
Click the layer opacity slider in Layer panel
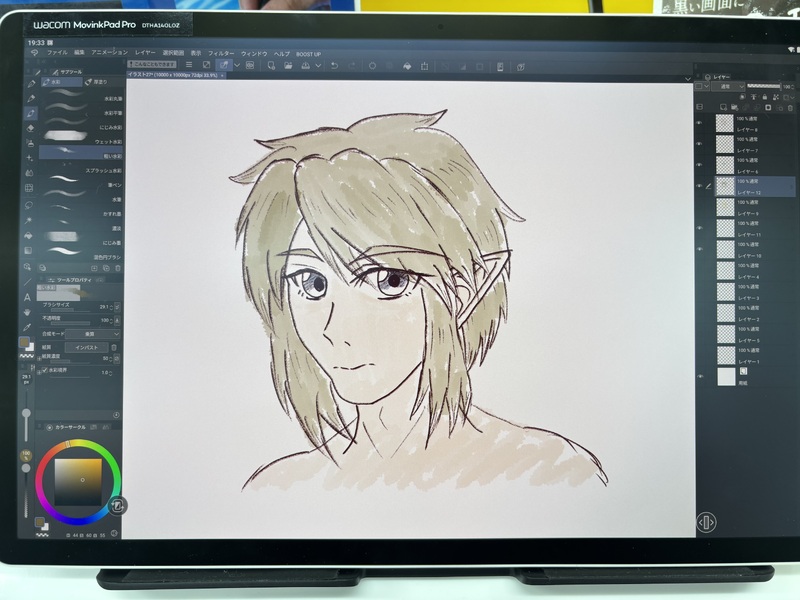[x=764, y=86]
